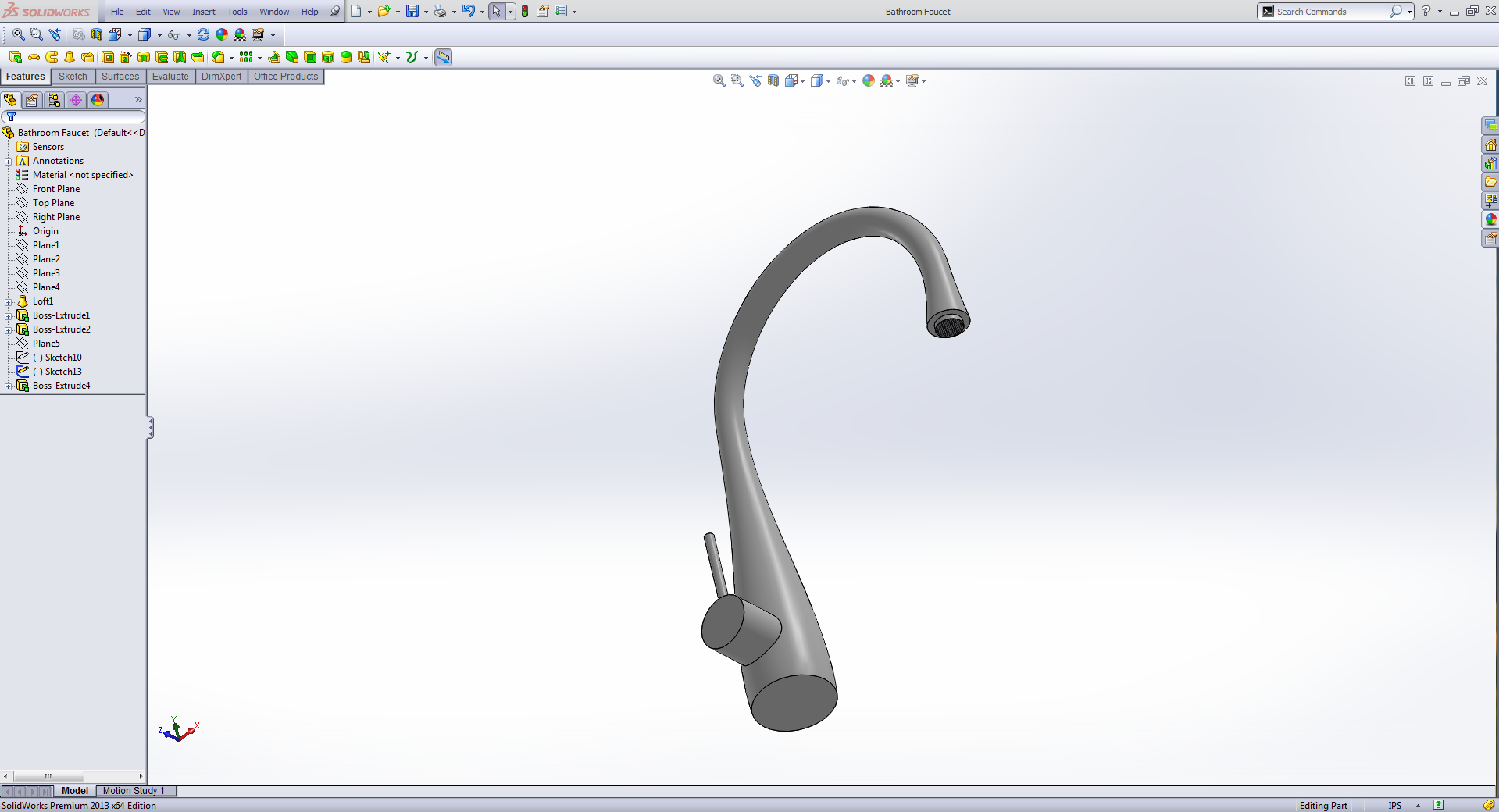Open the Curves tool
This screenshot has height=812, width=1499.
point(412,57)
